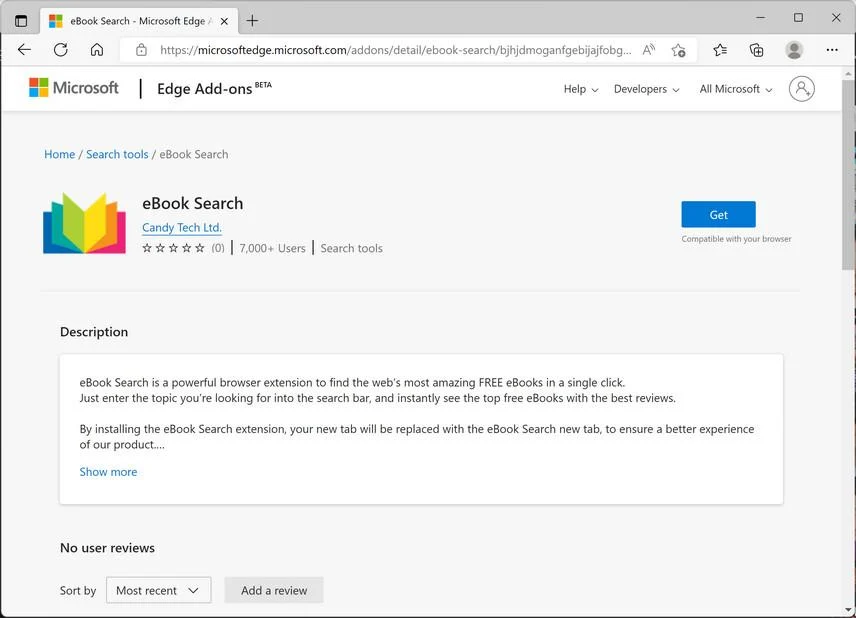
Task: Open a new tab with plus button
Action: [252, 21]
